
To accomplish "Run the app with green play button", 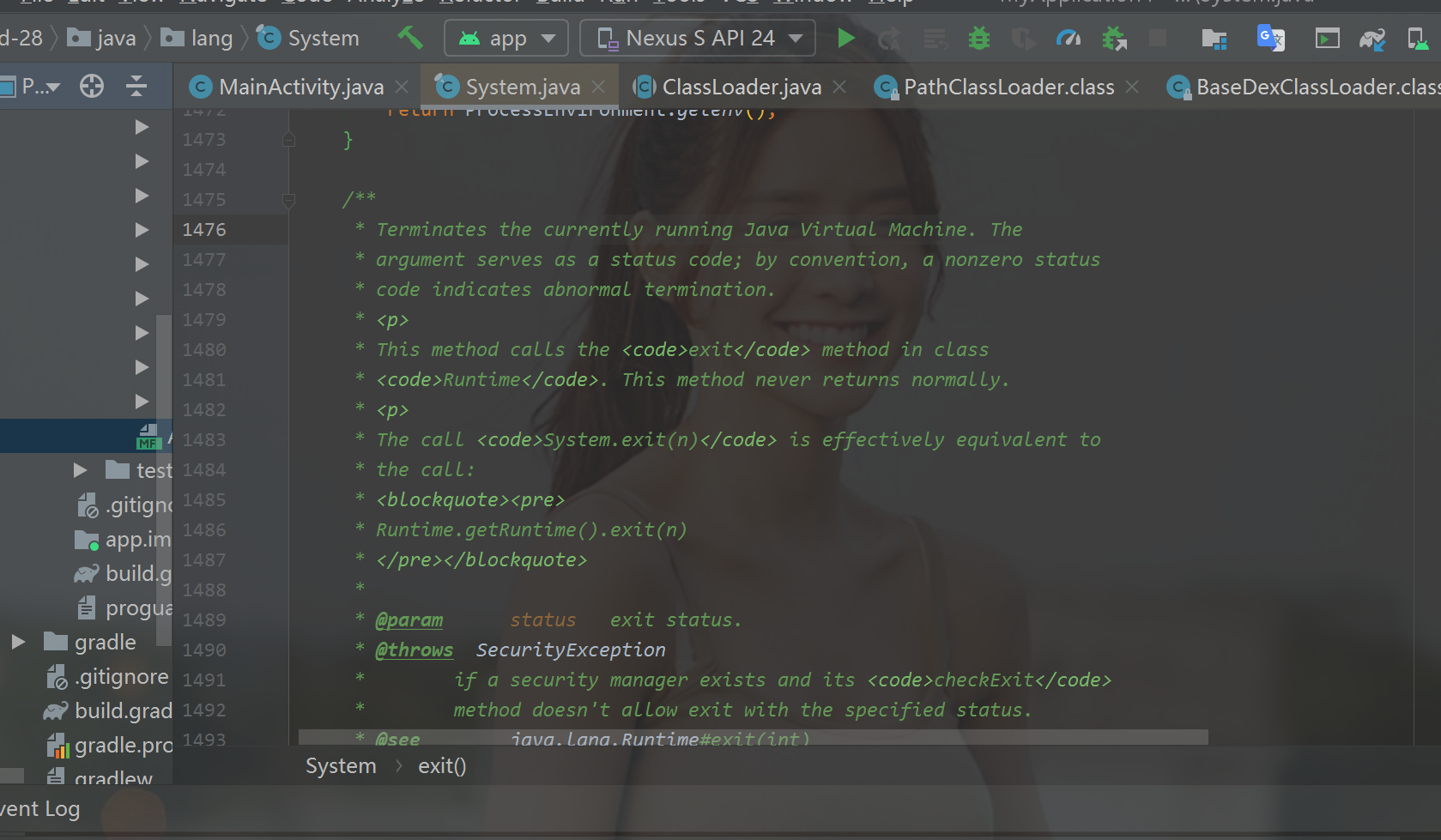I will click(845, 38).
